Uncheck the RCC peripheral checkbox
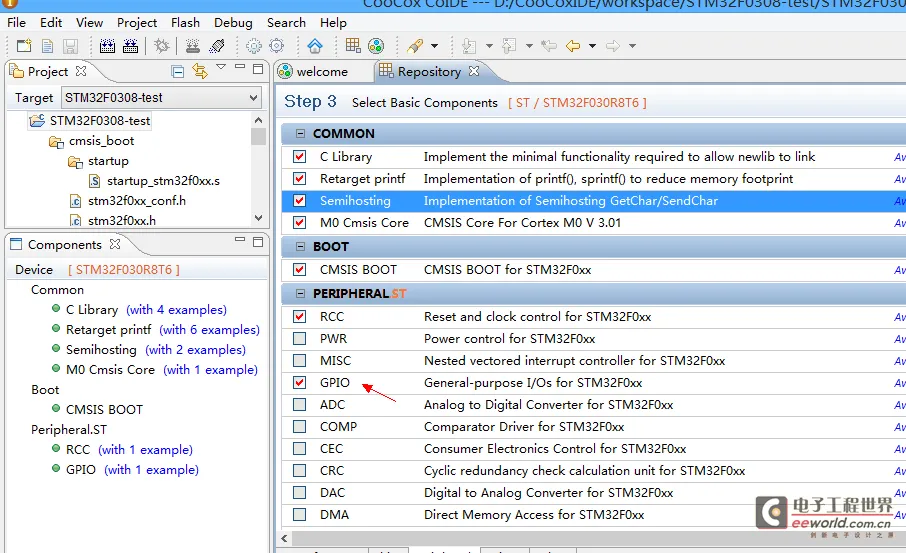Image resolution: width=906 pixels, height=553 pixels. click(x=299, y=317)
